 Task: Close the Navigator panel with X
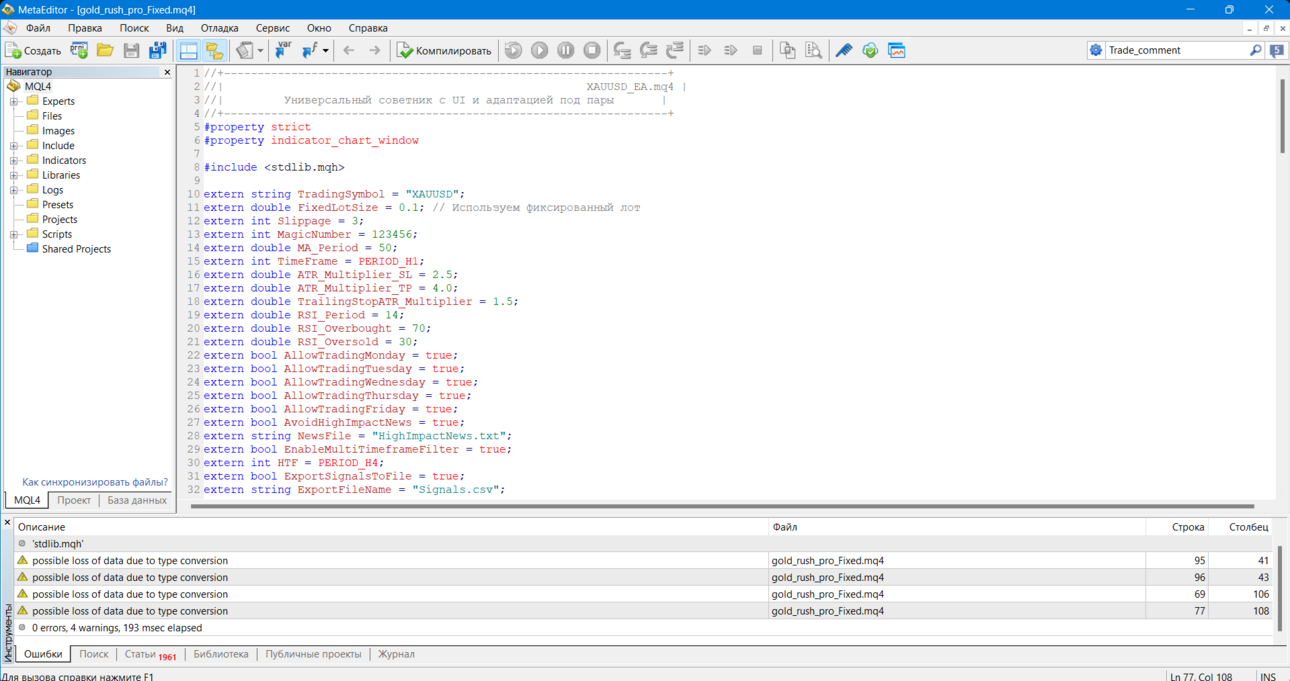point(167,72)
